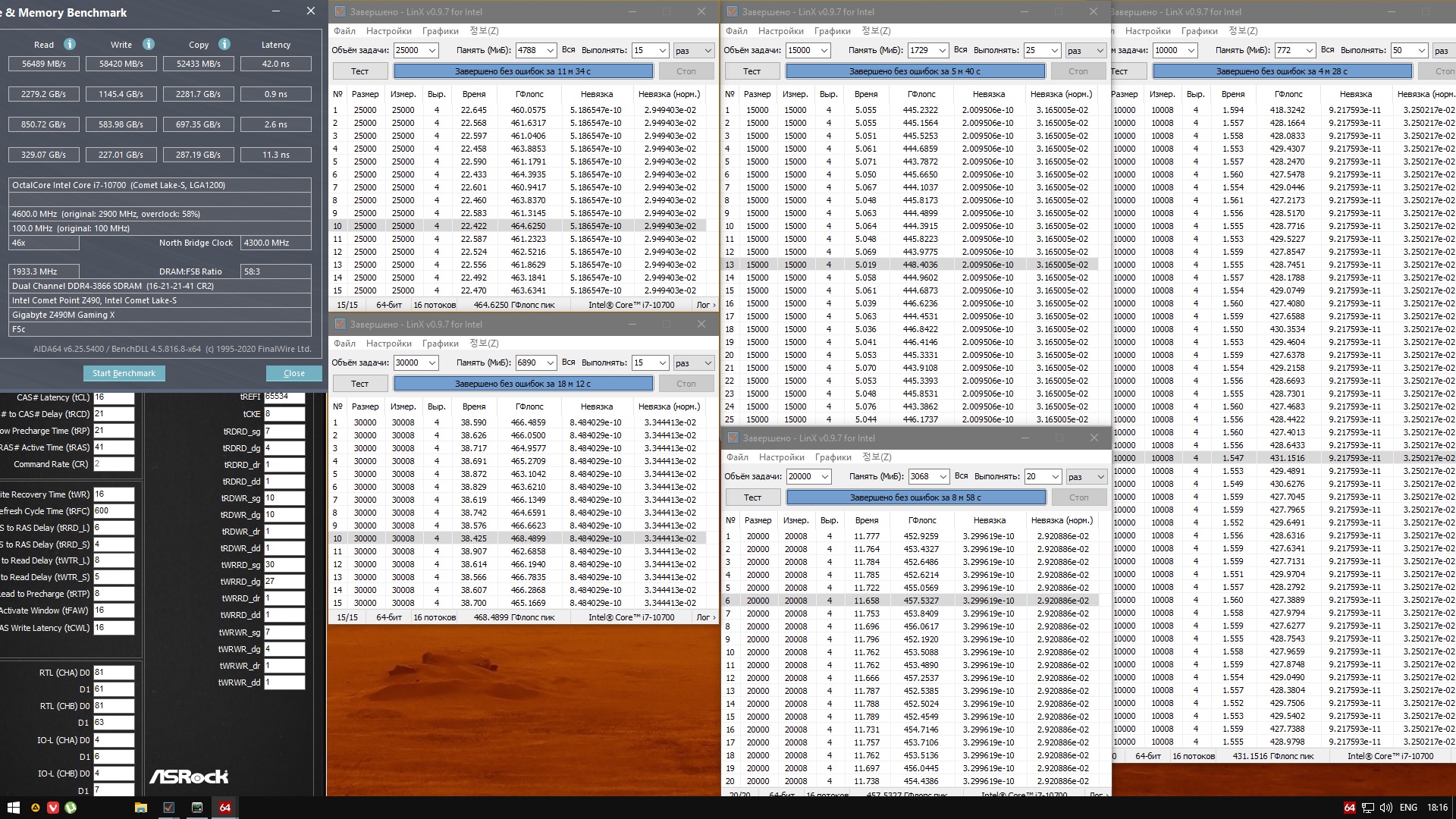Open the Windows Start menu

pyautogui.click(x=13, y=808)
